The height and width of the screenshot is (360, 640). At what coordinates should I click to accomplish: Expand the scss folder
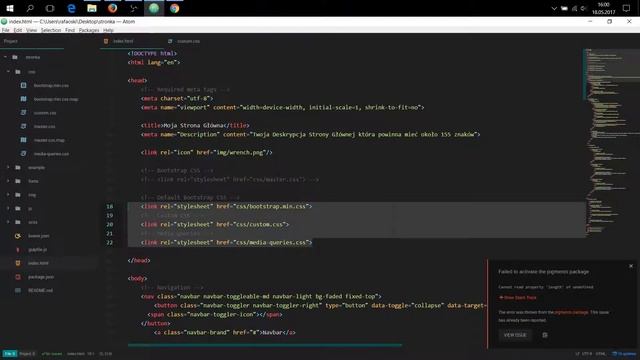pyautogui.click(x=8, y=222)
